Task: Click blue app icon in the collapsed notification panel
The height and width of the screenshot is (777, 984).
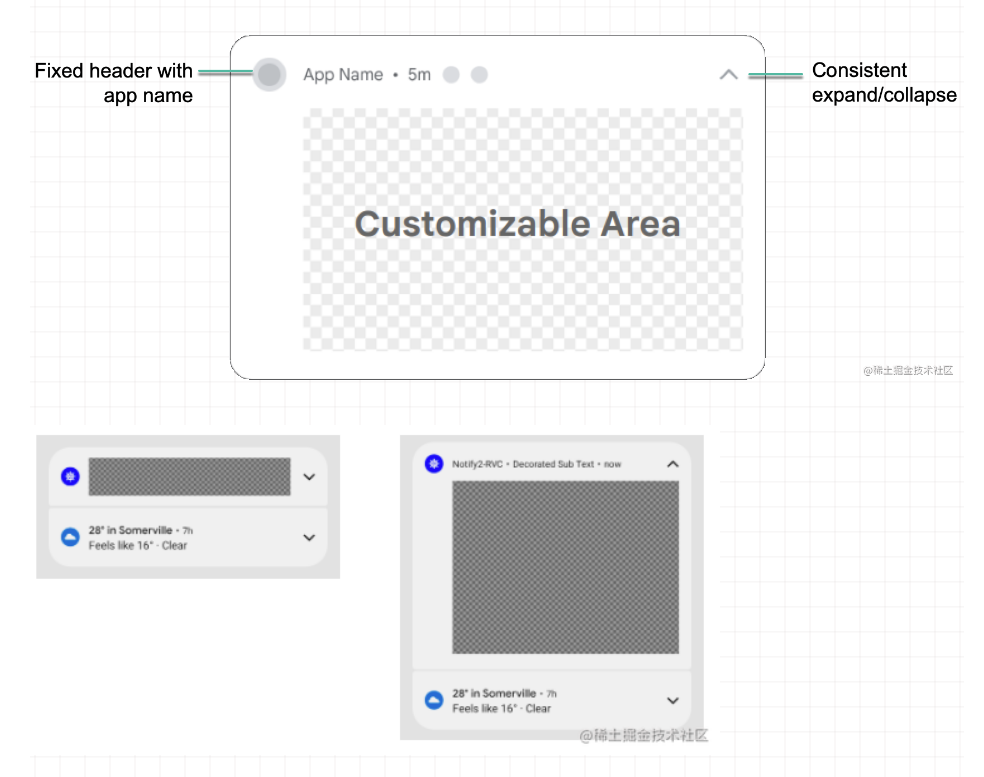Action: click(x=69, y=477)
